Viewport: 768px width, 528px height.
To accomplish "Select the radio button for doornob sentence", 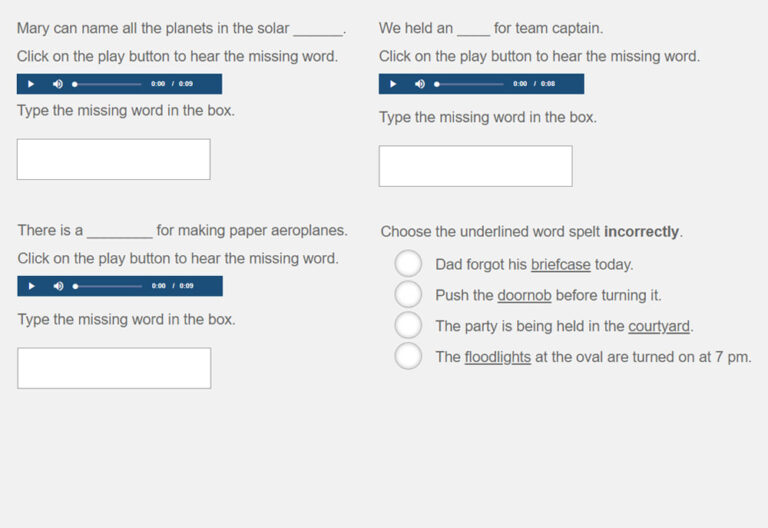I will pos(408,295).
